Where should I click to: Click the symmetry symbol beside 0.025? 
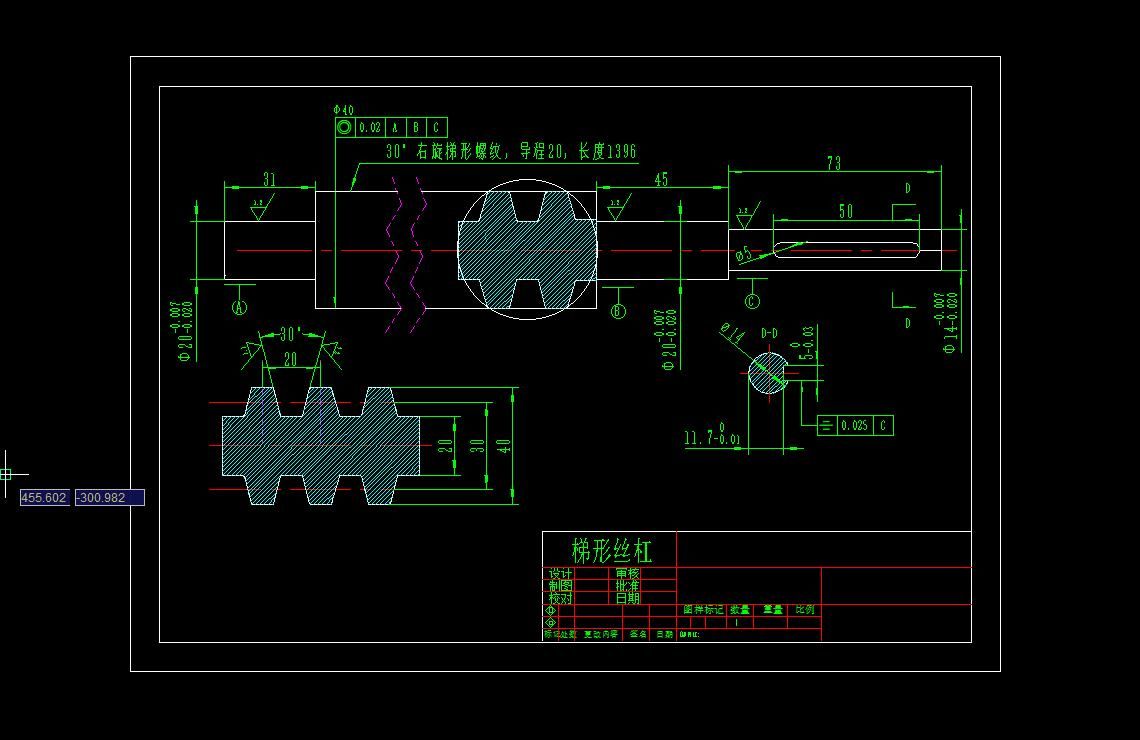[827, 425]
